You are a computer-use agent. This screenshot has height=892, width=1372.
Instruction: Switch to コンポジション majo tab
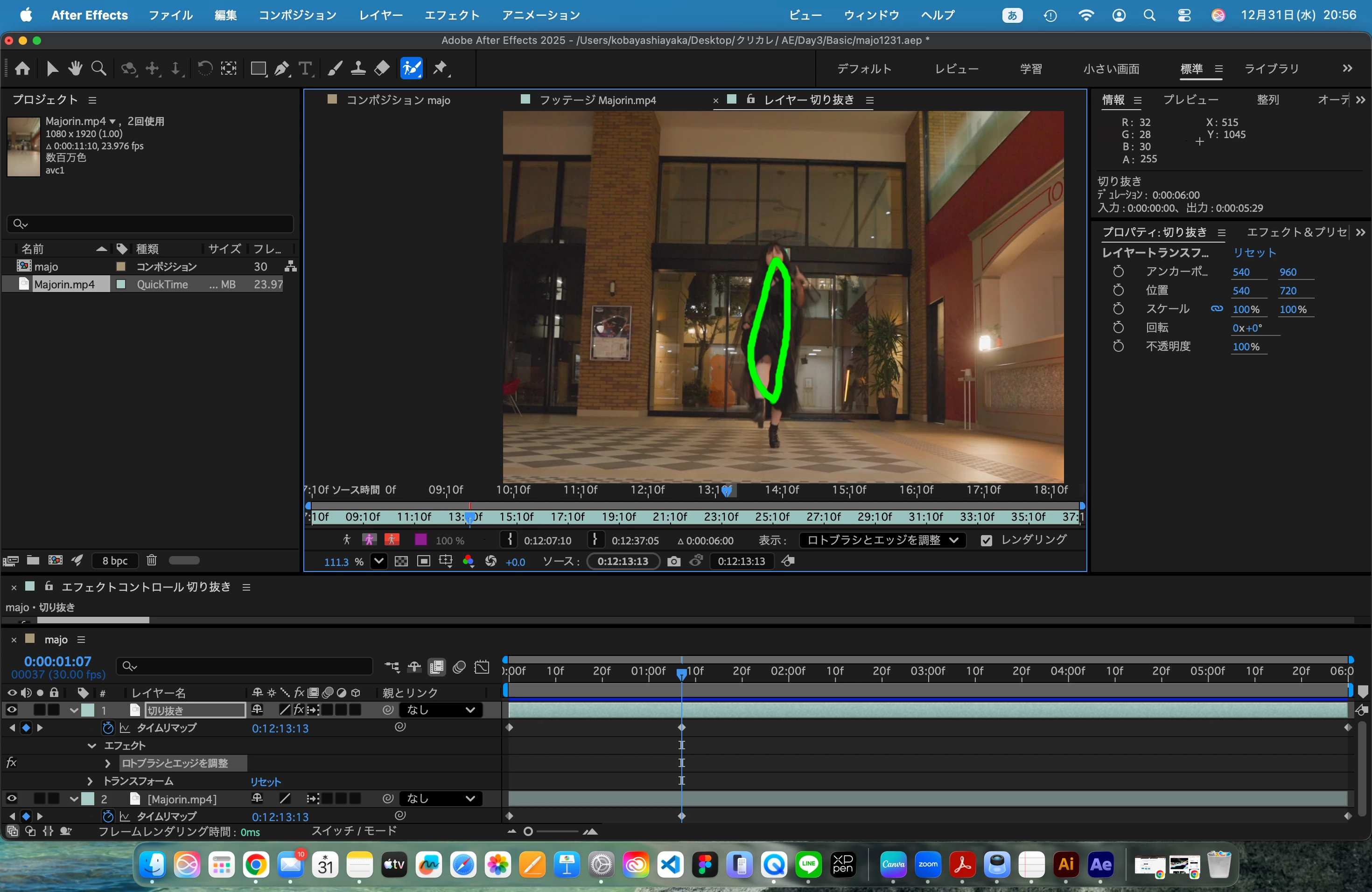398,100
